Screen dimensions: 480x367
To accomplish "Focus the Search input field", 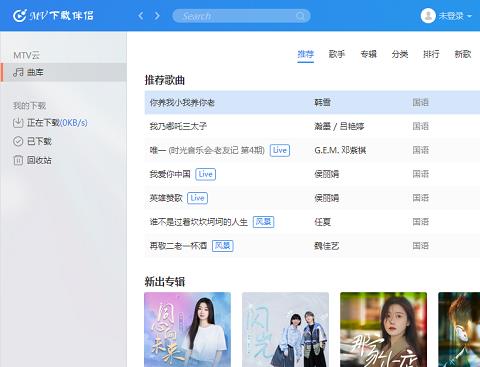I will pyautogui.click(x=241, y=16).
